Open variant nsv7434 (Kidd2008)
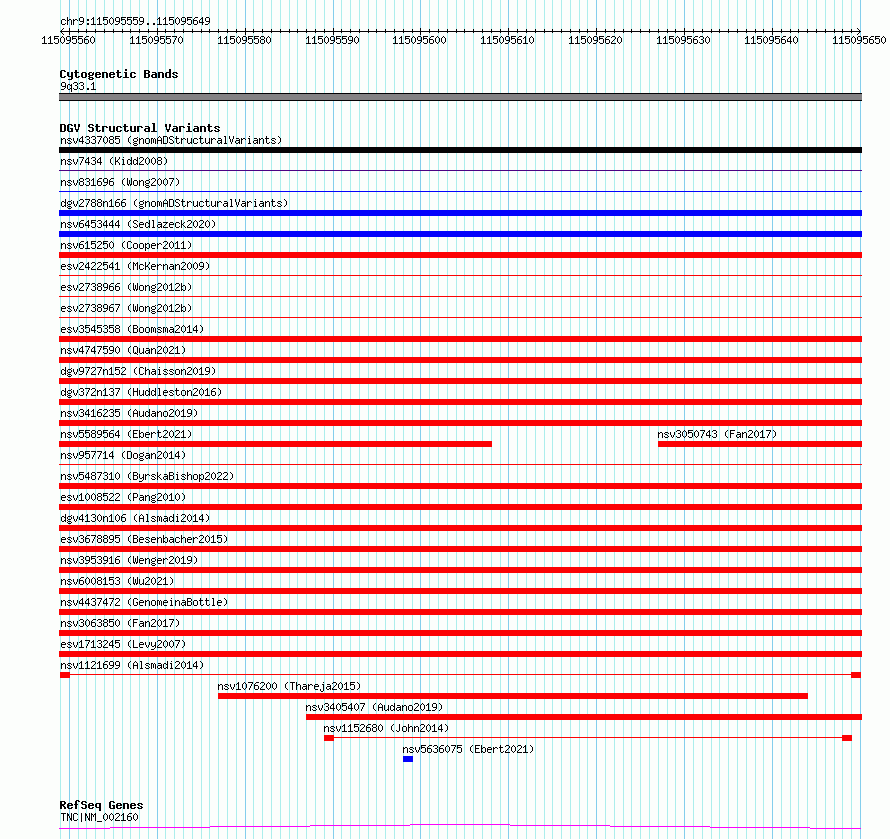The width and height of the screenshot is (890, 839). [x=114, y=161]
